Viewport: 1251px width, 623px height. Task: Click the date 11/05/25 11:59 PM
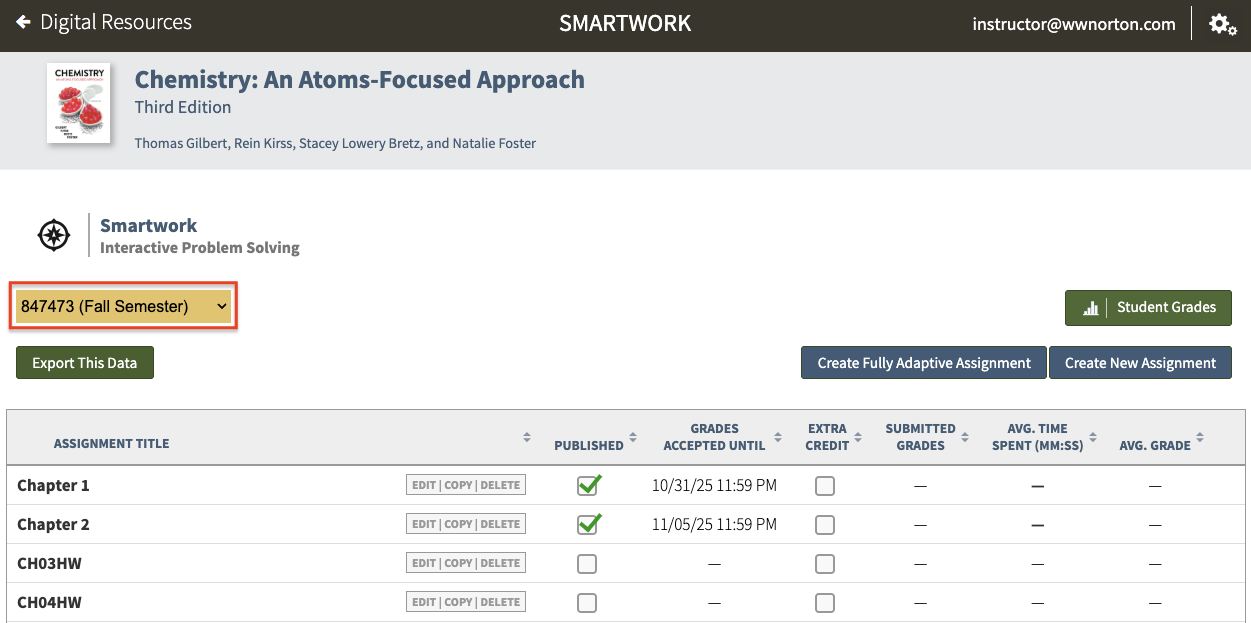point(714,525)
